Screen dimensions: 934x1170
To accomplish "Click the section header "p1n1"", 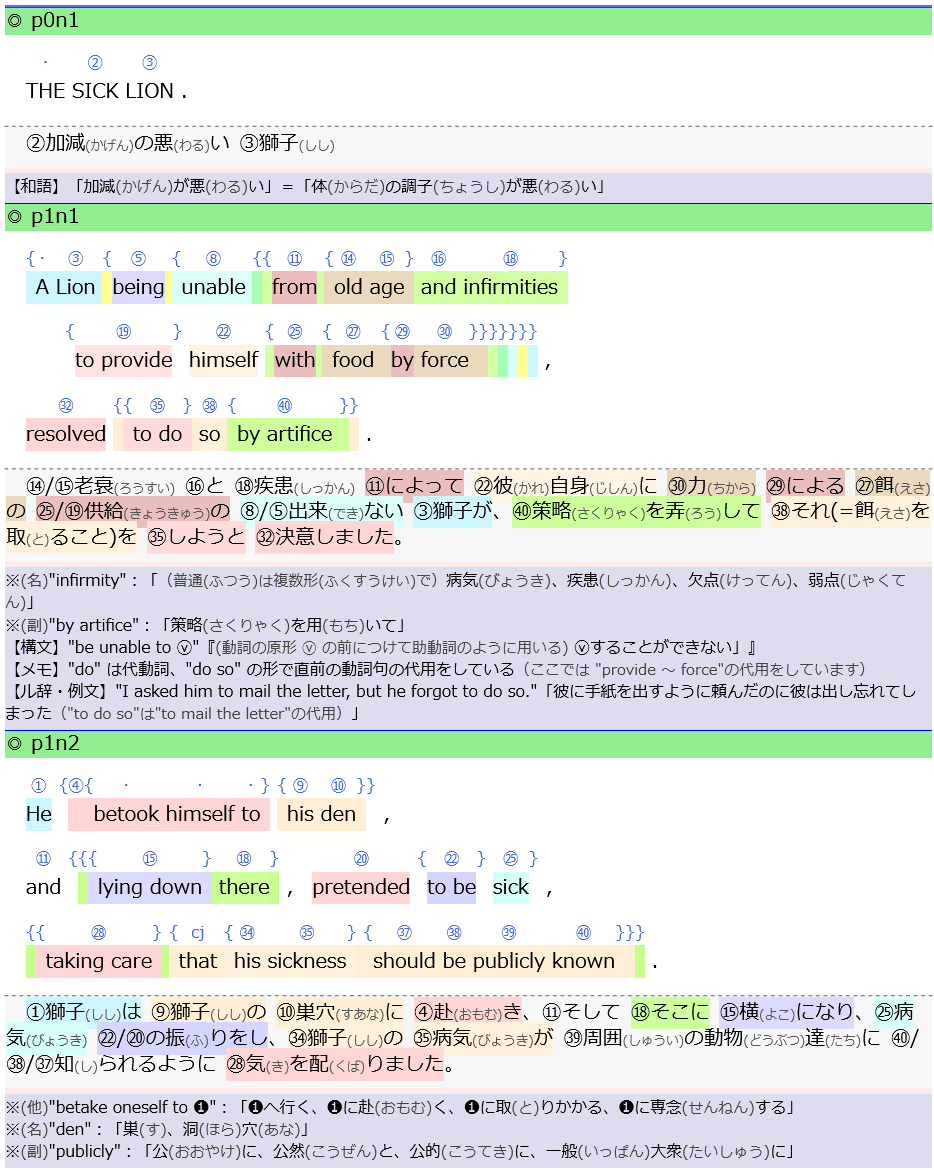I will [x=468, y=217].
